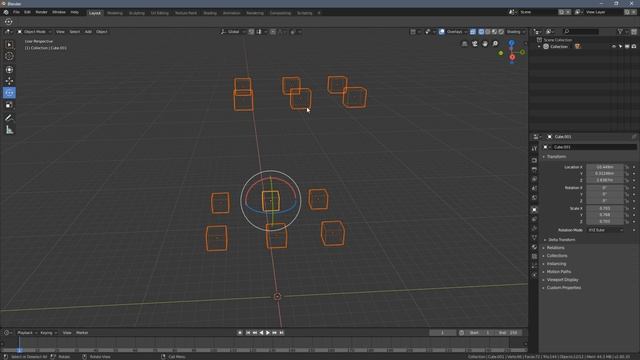This screenshot has width=640, height=360.
Task: Switch to the Sculpting workspace tab
Action: (x=137, y=13)
